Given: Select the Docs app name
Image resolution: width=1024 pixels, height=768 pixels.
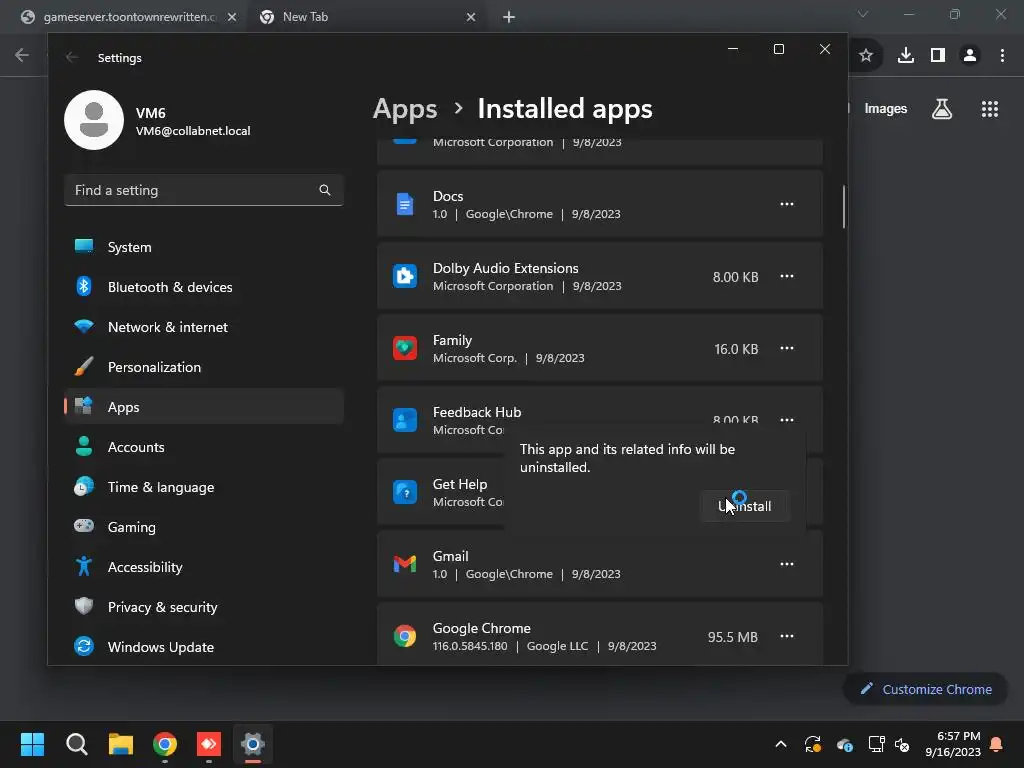Looking at the screenshot, I should [x=448, y=196].
